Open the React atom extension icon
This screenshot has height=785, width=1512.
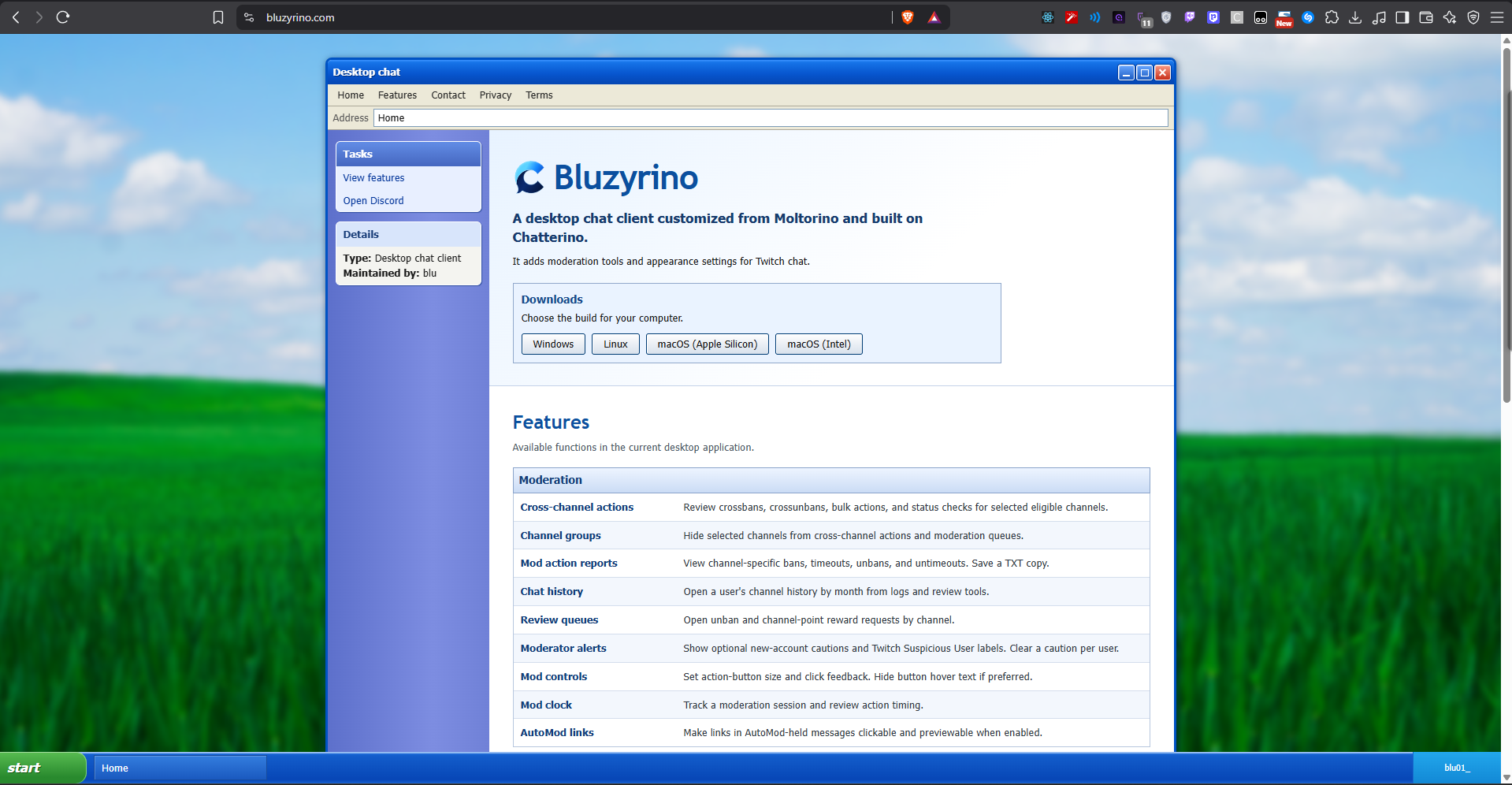1048,17
